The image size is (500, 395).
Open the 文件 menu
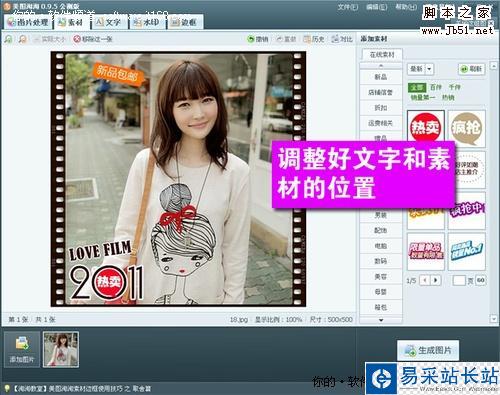pyautogui.click(x=348, y=7)
